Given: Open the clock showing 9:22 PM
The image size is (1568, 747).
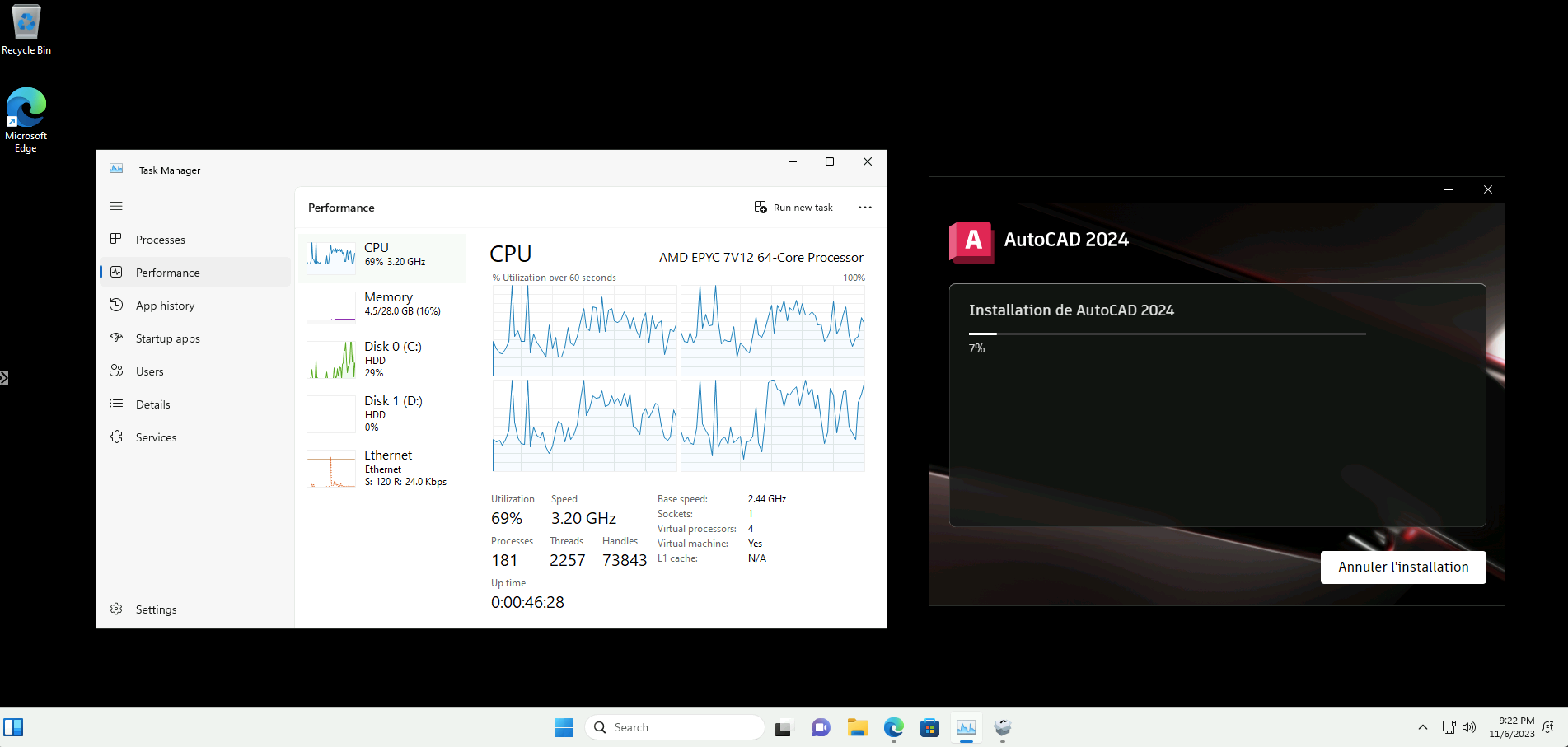Looking at the screenshot, I should (x=1512, y=727).
